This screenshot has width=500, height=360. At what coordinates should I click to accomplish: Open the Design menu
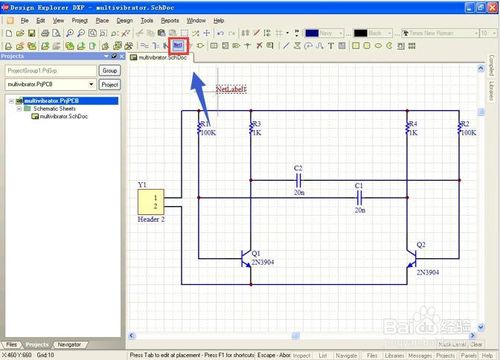click(x=125, y=21)
